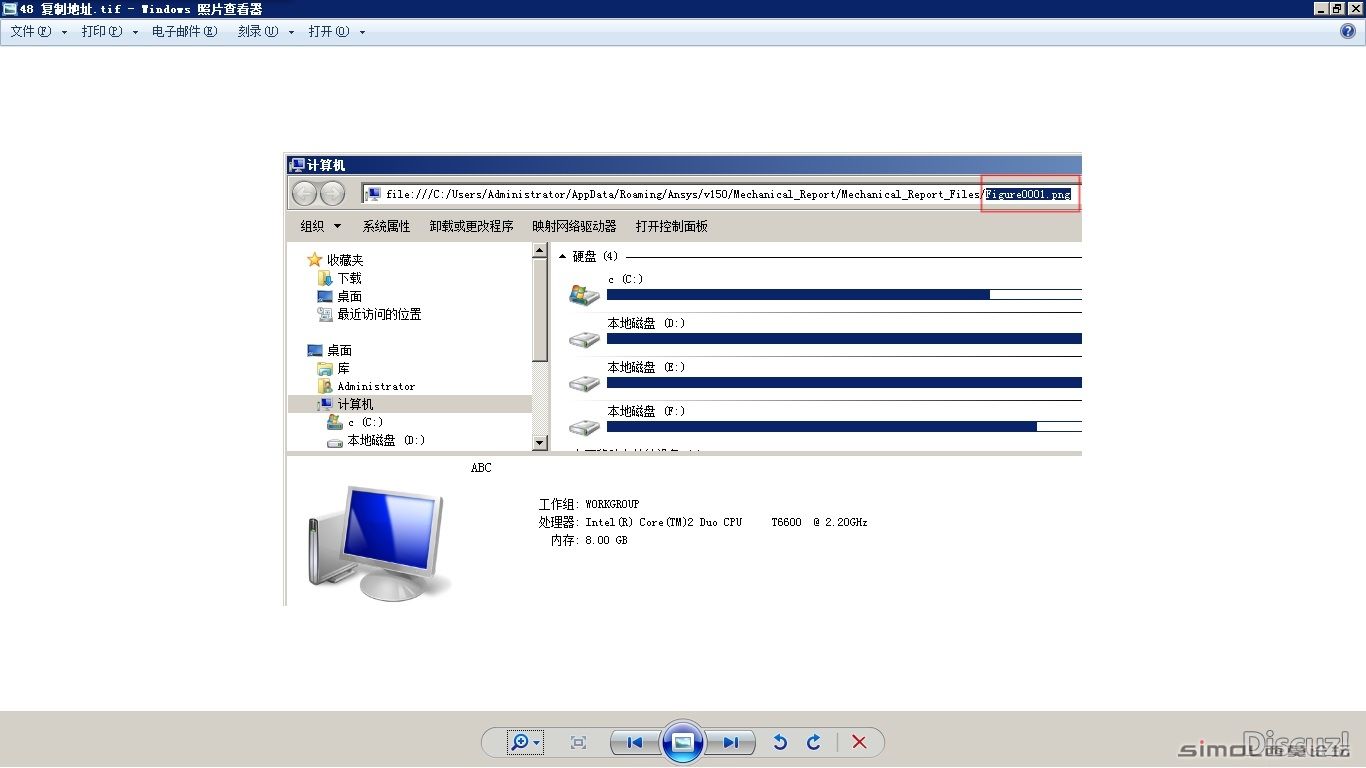This screenshot has height=768, width=1366.
Task: Open the 电子邮件 menu item
Action: coord(184,31)
